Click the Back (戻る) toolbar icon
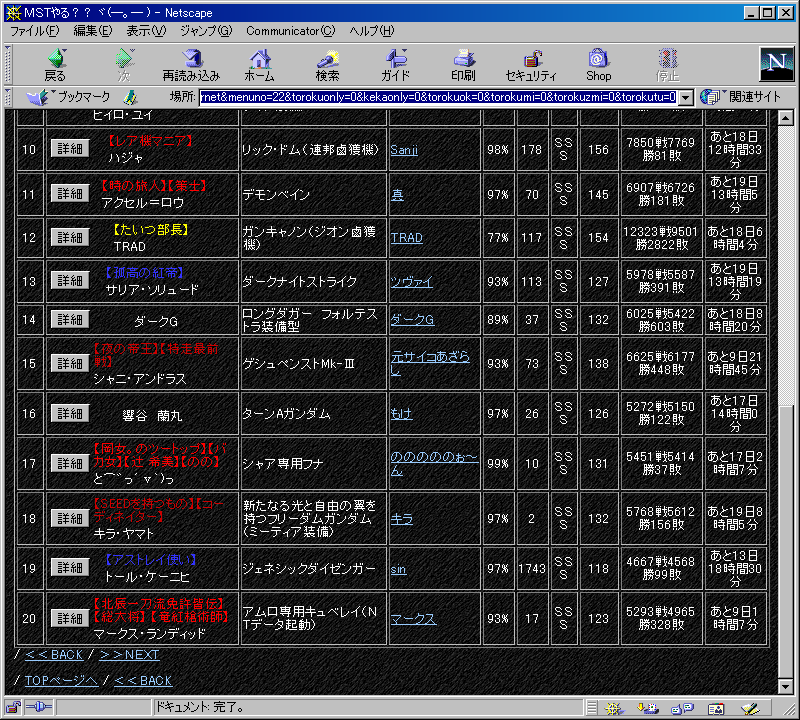This screenshot has width=800, height=720. 55,65
